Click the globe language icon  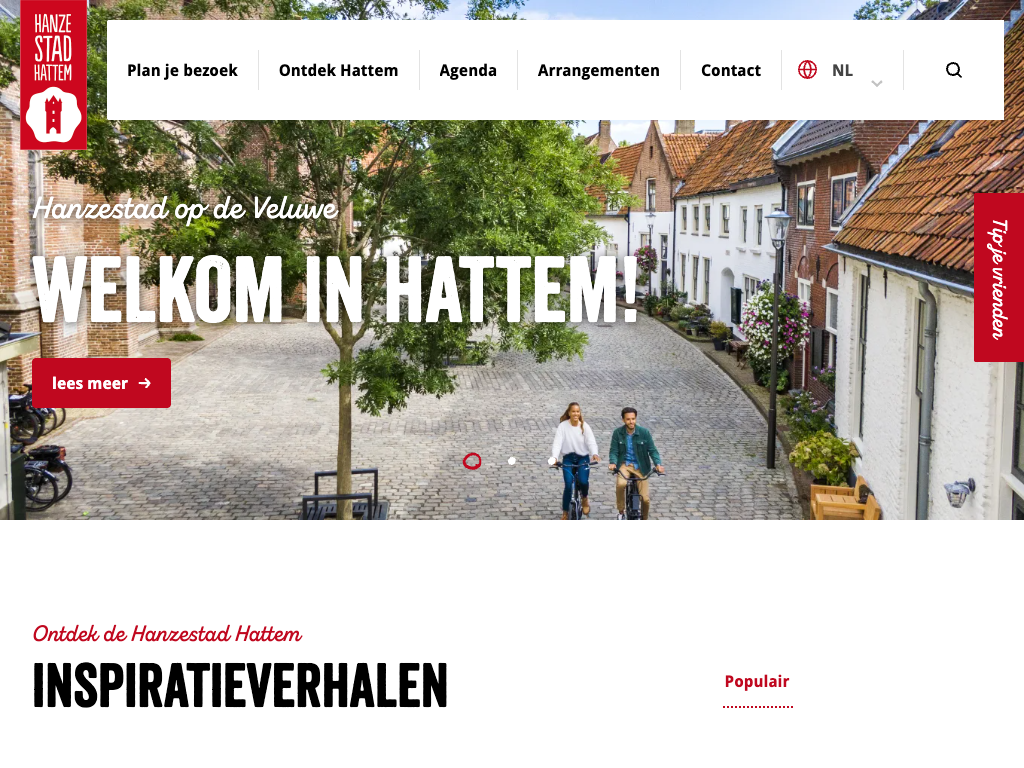click(807, 70)
